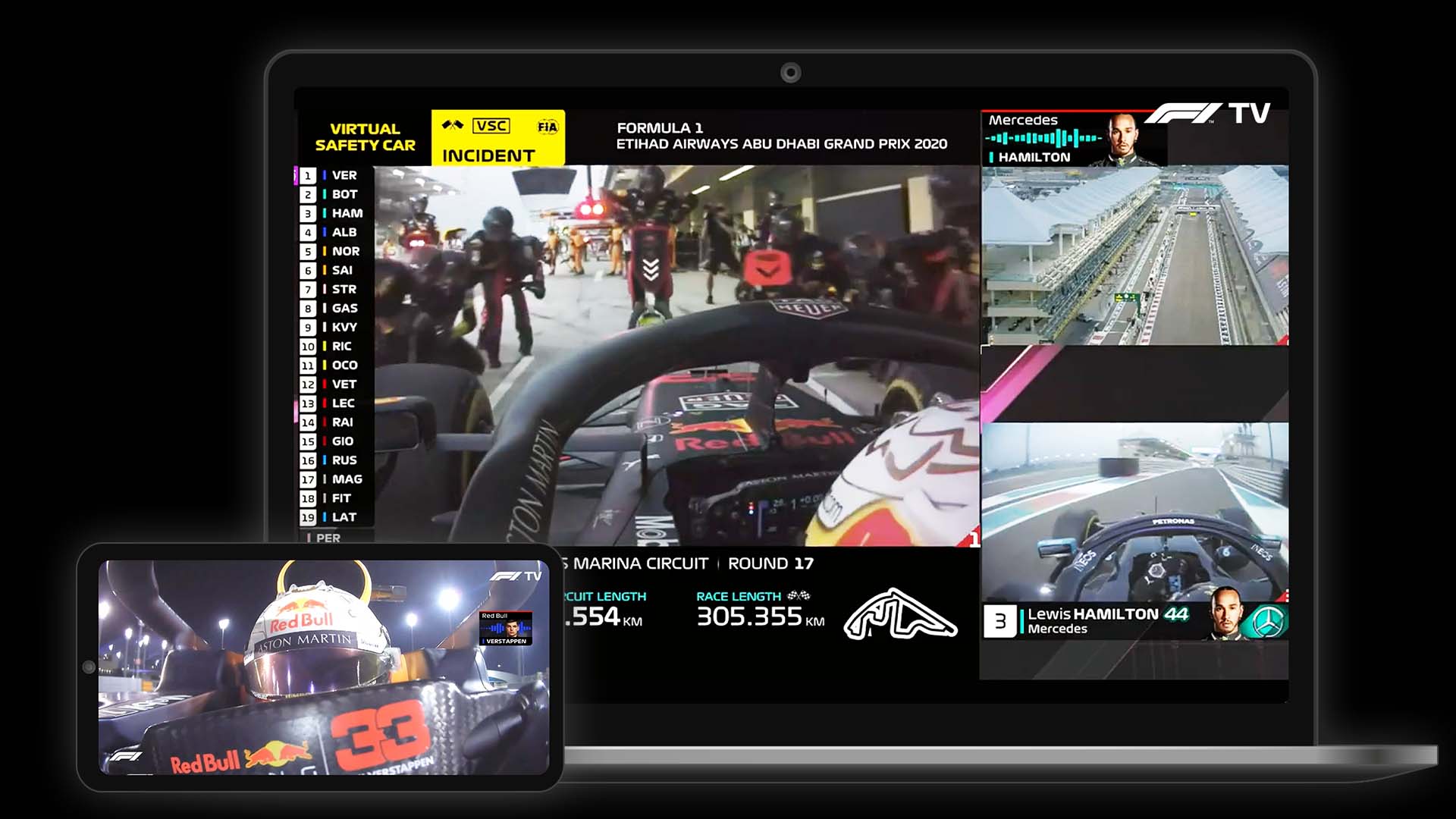Click Hamilton portrait in Mercedes radio box
Screen dimensions: 1456x819
(x=1124, y=140)
